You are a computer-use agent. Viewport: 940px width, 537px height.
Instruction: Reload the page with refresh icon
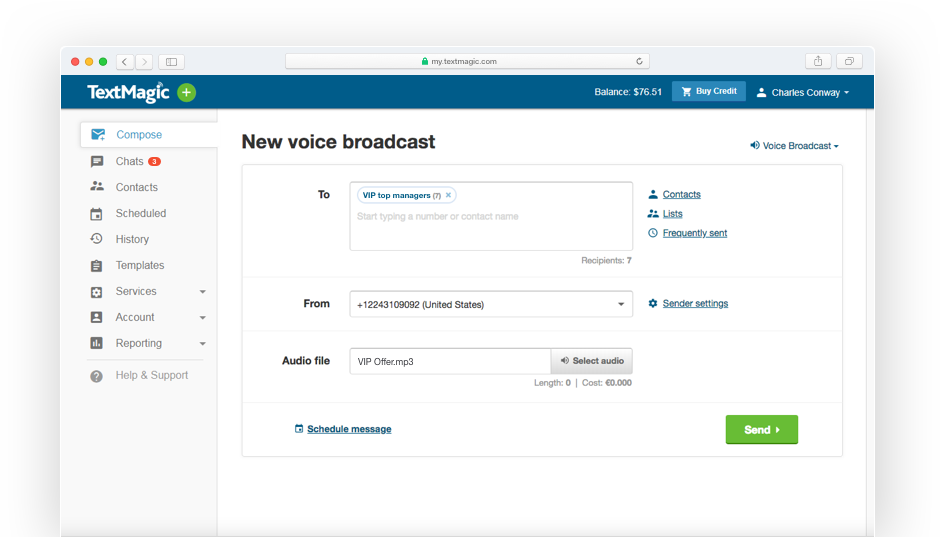(639, 61)
